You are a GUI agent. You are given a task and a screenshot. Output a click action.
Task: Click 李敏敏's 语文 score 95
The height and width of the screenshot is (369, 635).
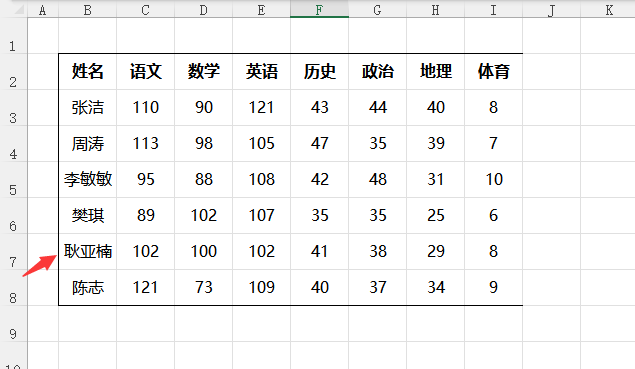[145, 179]
